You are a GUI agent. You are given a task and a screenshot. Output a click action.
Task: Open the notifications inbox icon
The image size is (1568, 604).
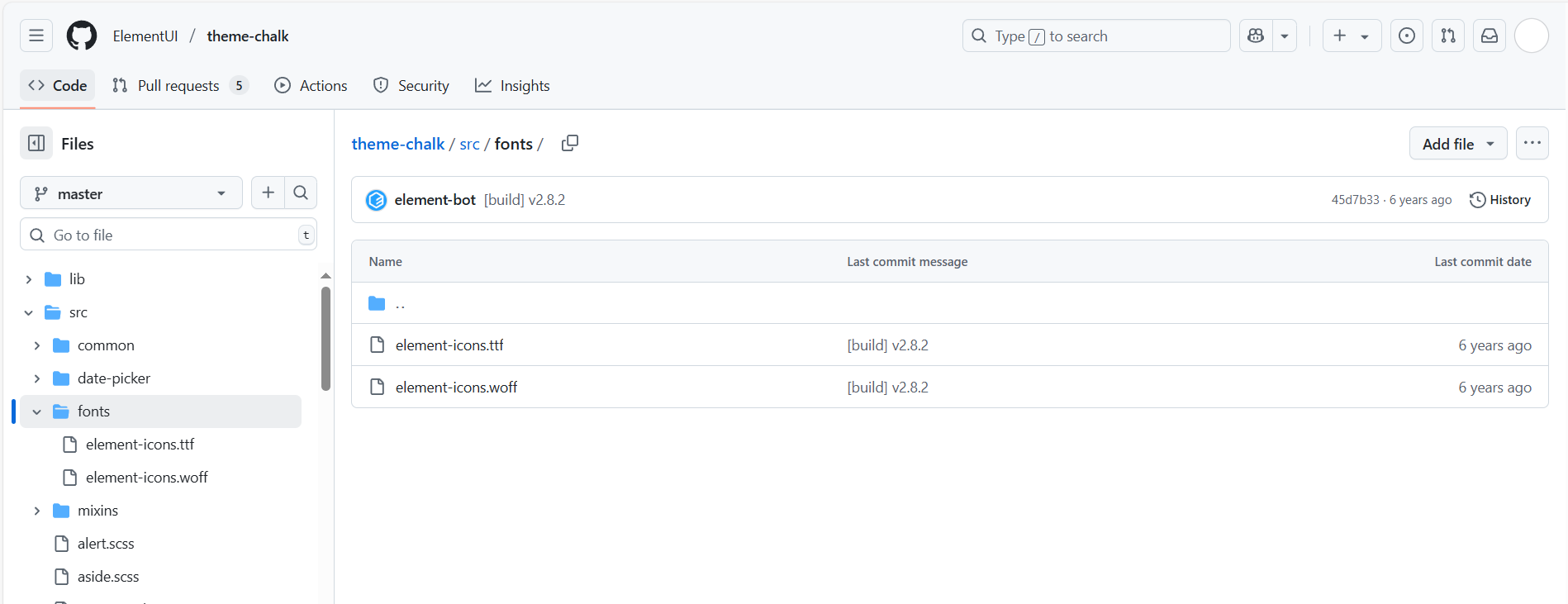1490,36
